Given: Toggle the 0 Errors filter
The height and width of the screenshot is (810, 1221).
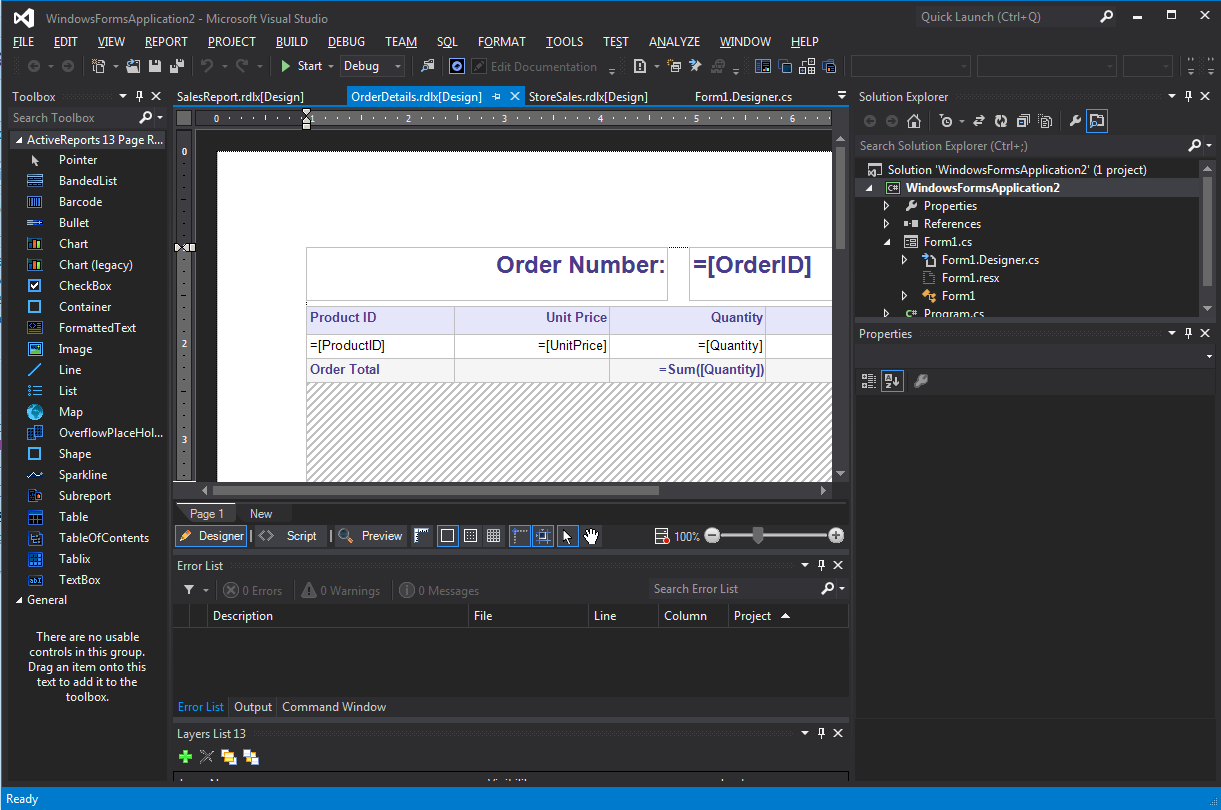Looking at the screenshot, I should coord(253,591).
